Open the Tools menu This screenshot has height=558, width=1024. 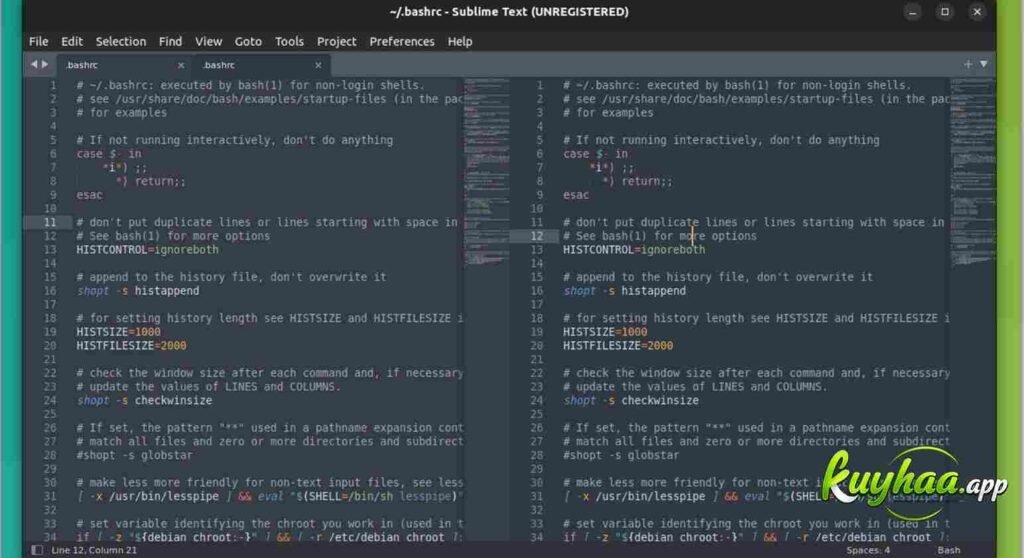(x=289, y=41)
